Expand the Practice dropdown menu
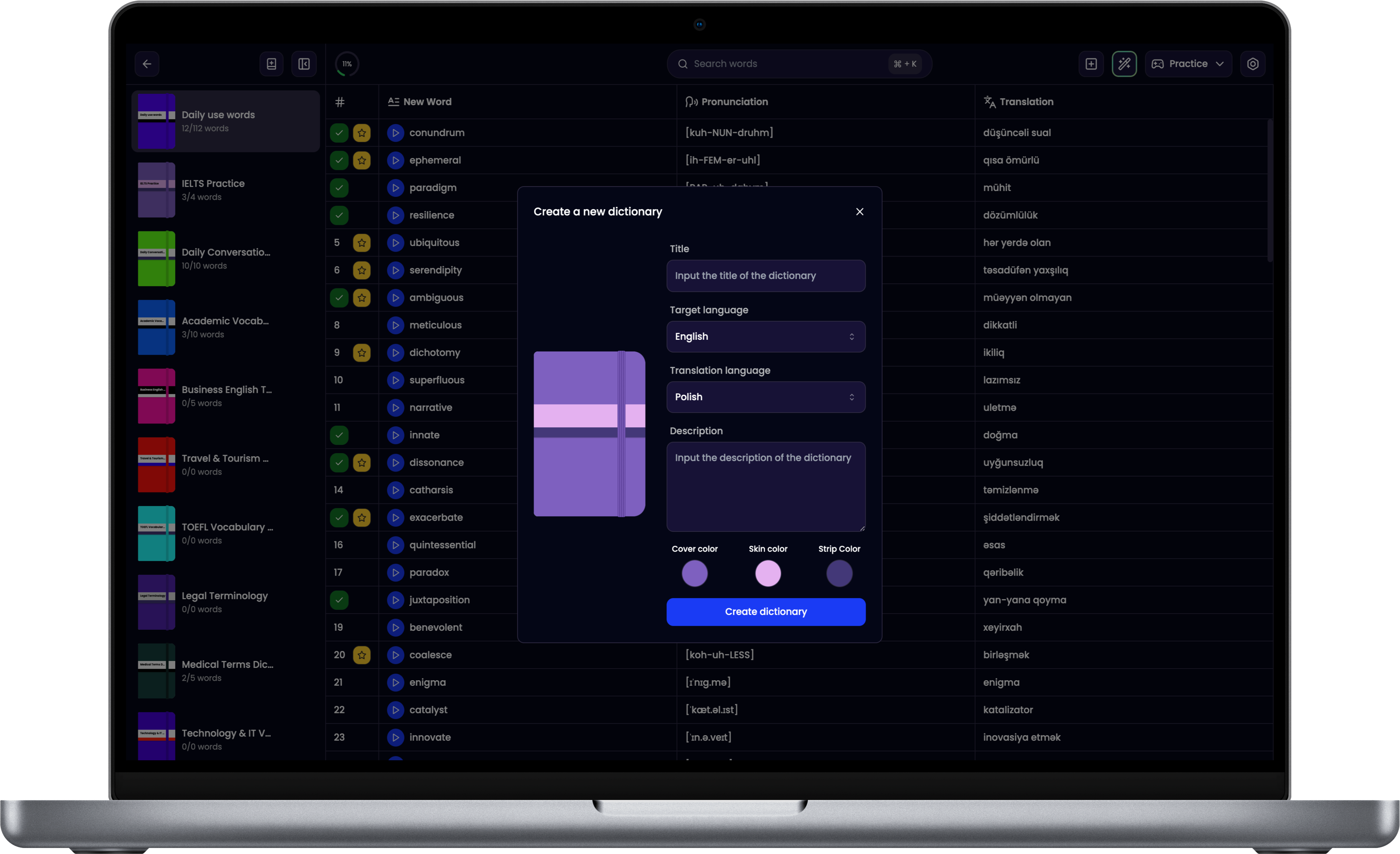 [x=1188, y=64]
